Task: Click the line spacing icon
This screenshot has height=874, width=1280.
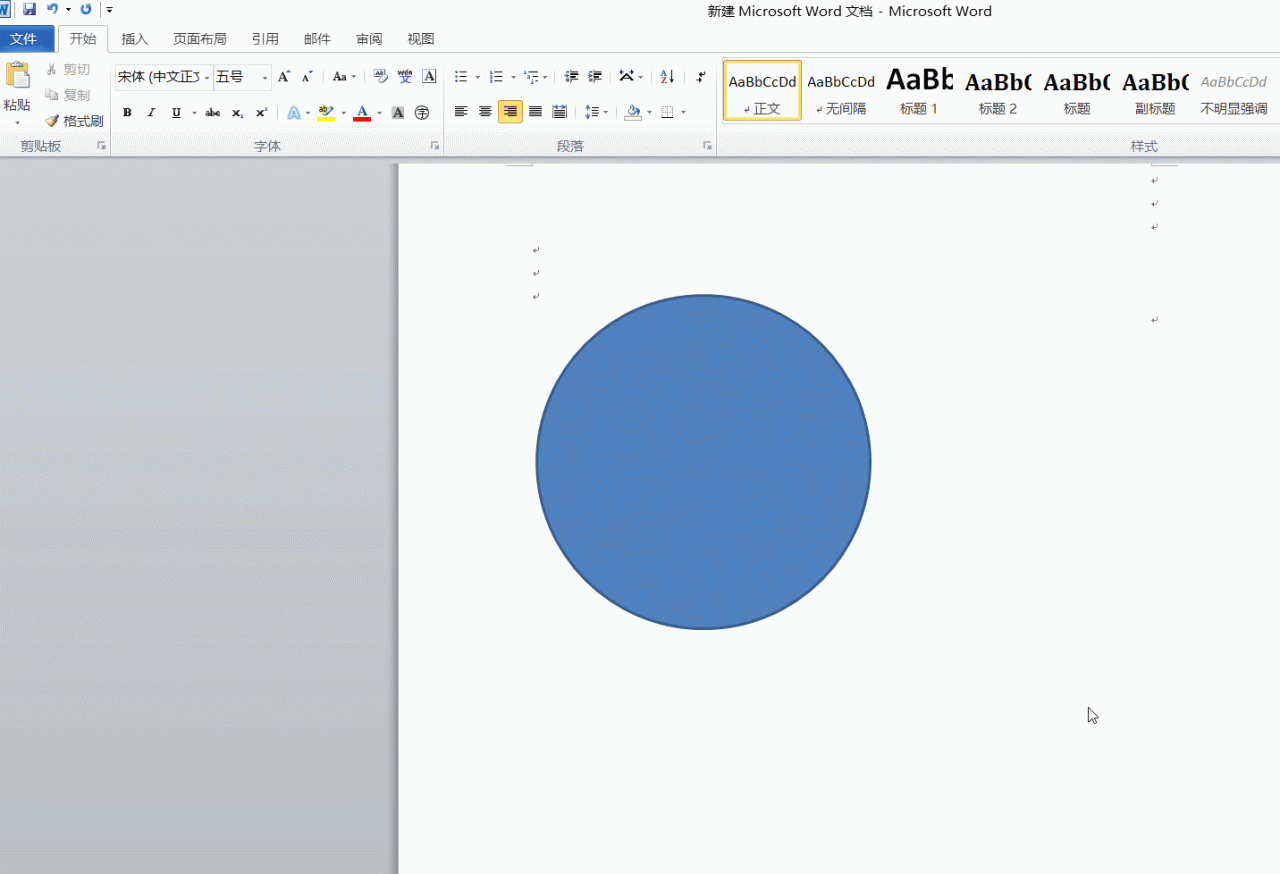Action: 592,112
